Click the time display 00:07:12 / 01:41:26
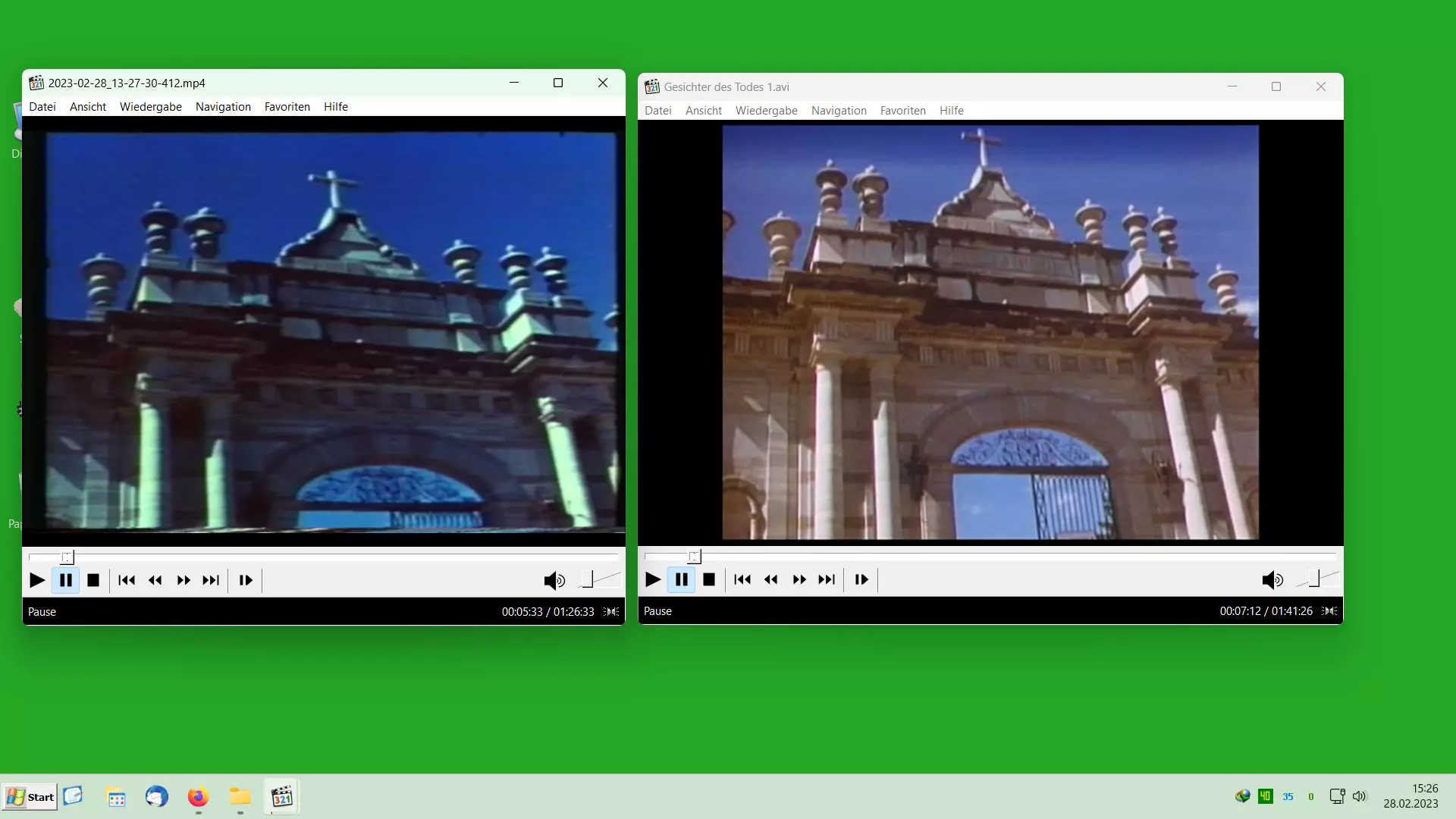1456x819 pixels. [x=1266, y=611]
